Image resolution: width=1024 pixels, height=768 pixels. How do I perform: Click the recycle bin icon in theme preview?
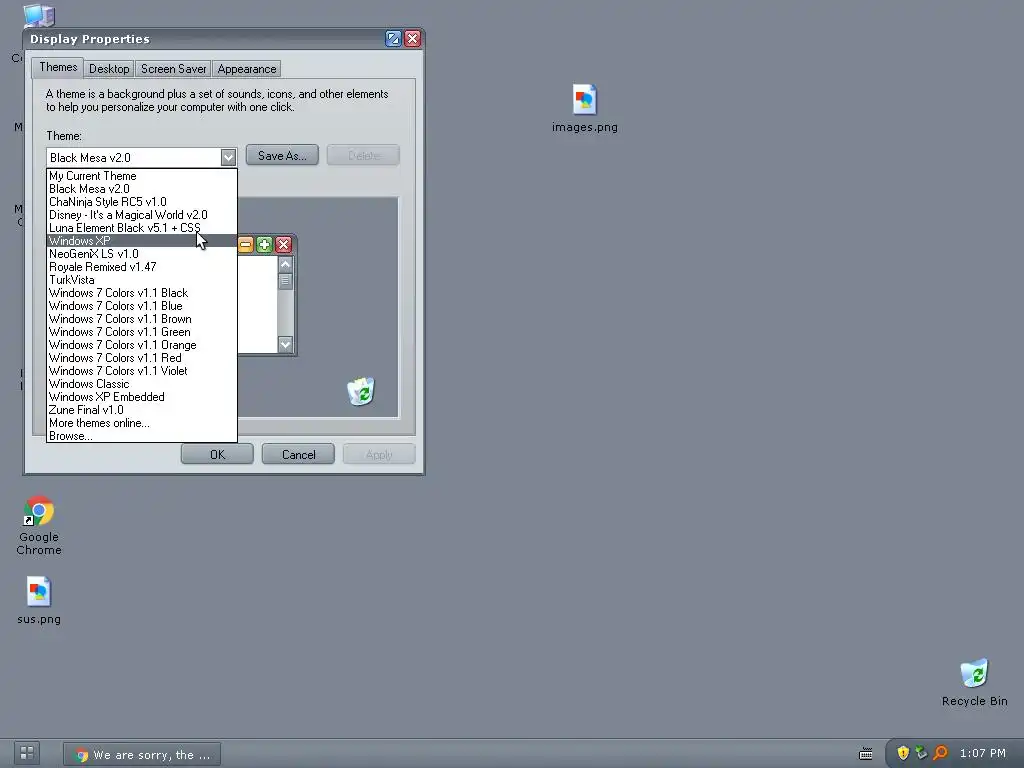pyautogui.click(x=361, y=391)
